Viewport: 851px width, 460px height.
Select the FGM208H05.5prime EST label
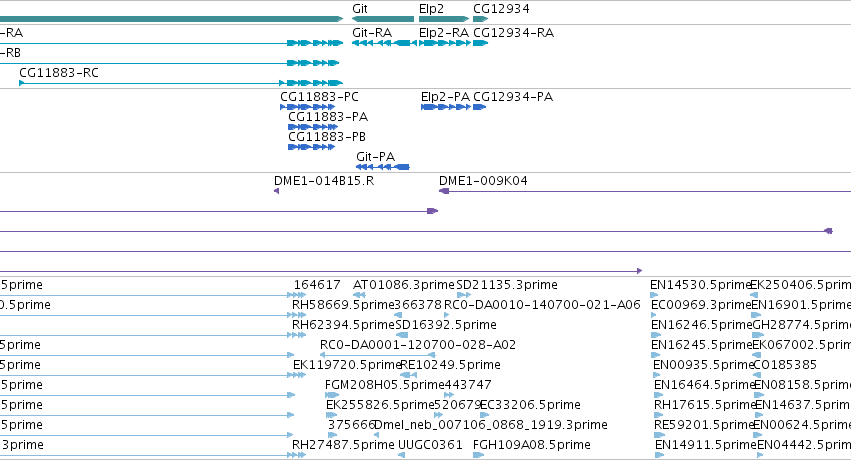pos(385,385)
